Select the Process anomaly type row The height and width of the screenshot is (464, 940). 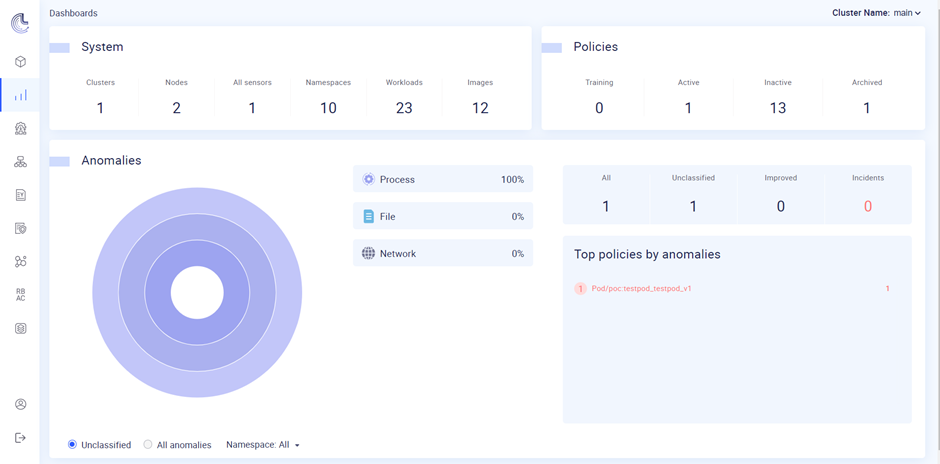(x=443, y=179)
